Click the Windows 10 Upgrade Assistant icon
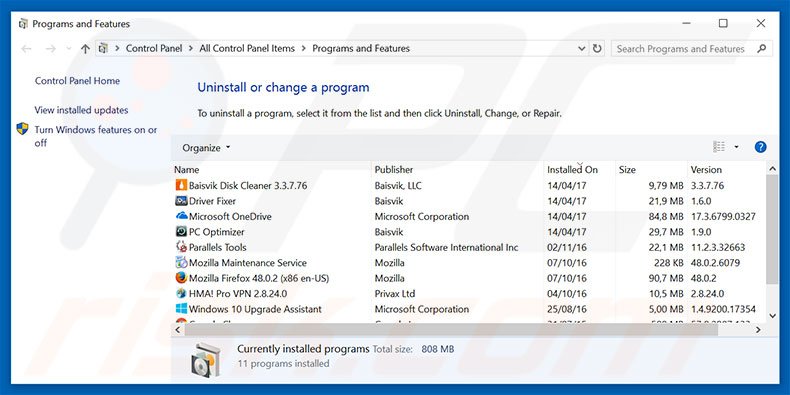The width and height of the screenshot is (790, 395). (181, 309)
